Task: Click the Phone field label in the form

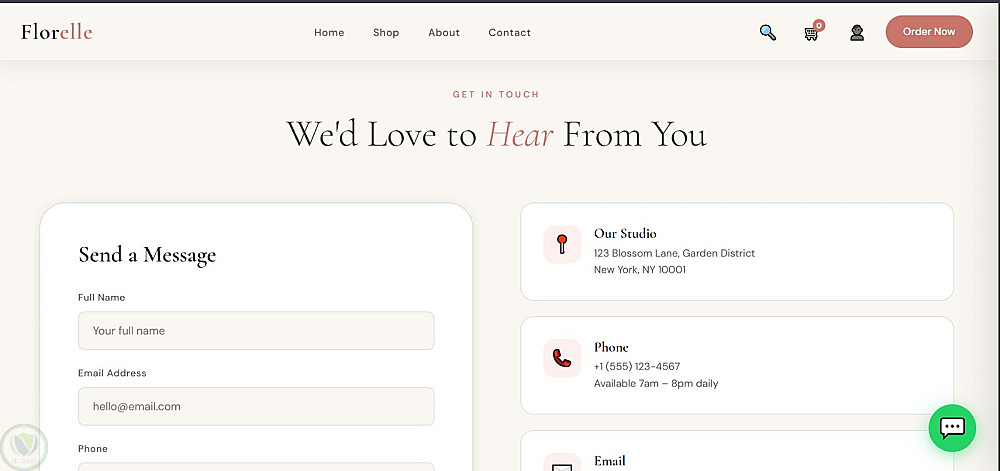Action: point(92,449)
